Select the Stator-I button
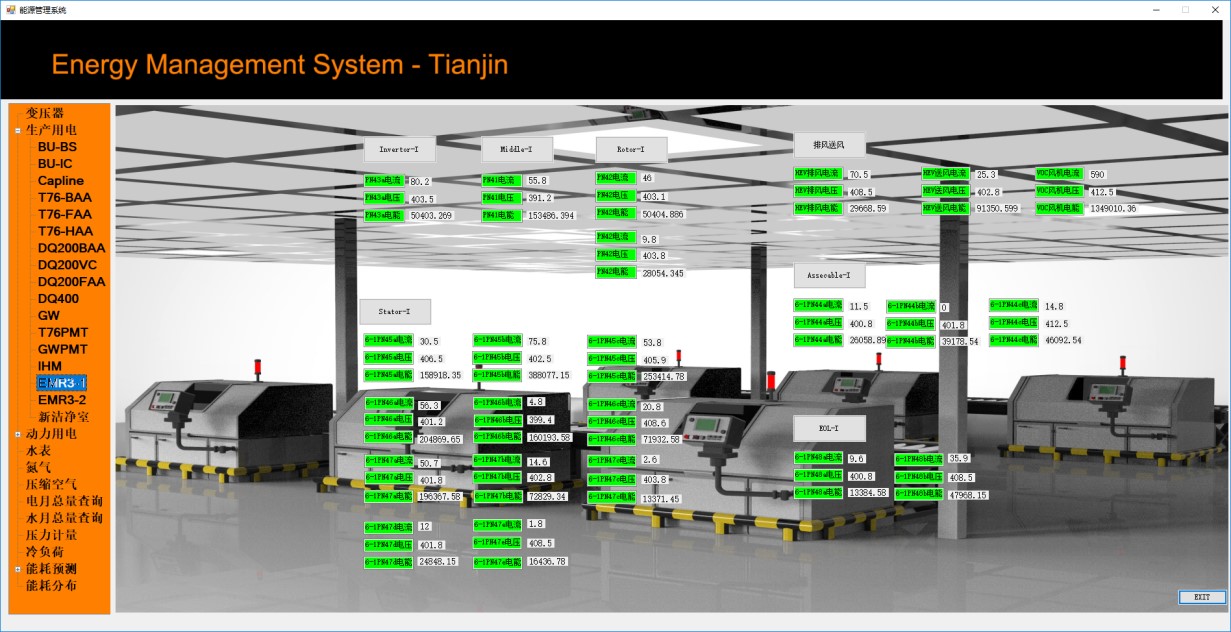 coord(395,311)
